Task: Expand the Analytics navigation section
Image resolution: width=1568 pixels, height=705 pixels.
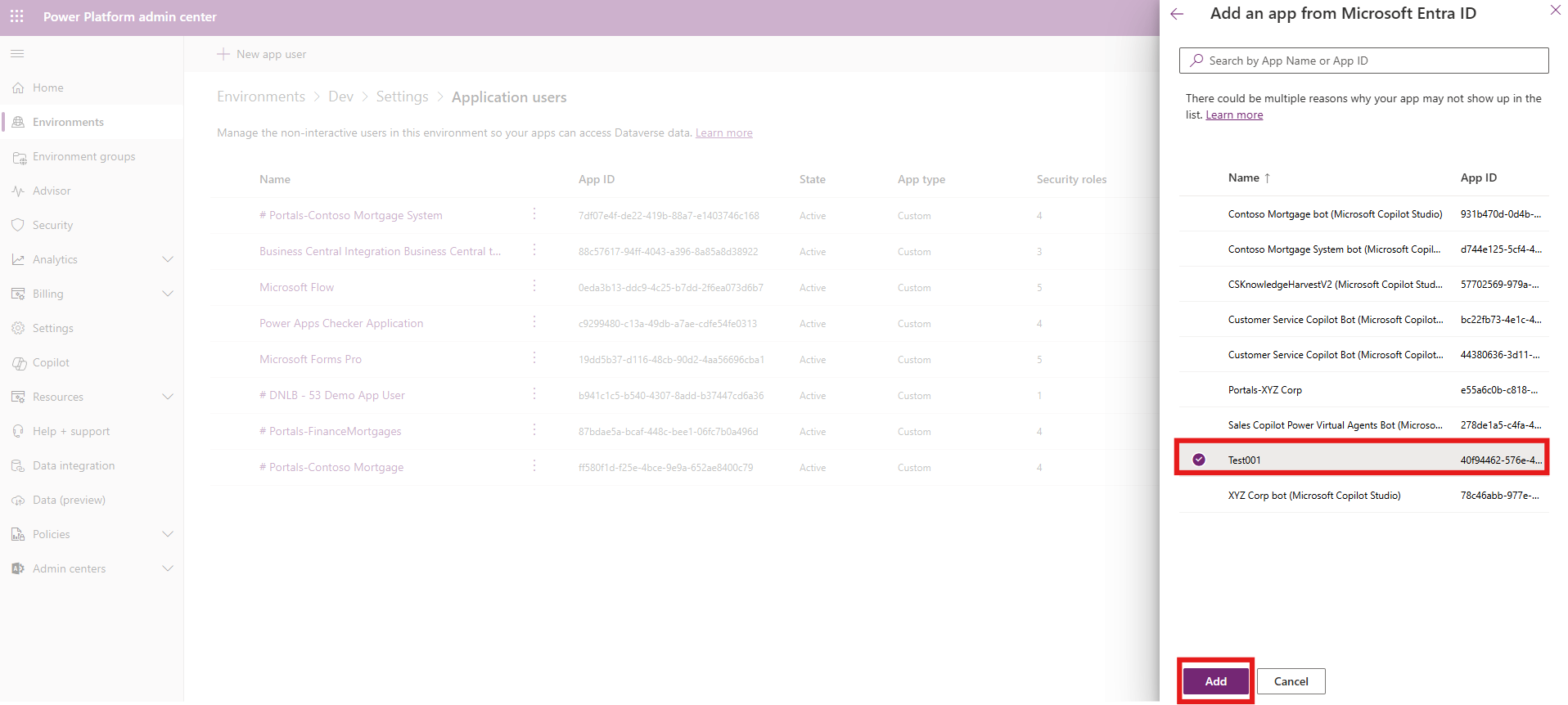Action: click(168, 260)
